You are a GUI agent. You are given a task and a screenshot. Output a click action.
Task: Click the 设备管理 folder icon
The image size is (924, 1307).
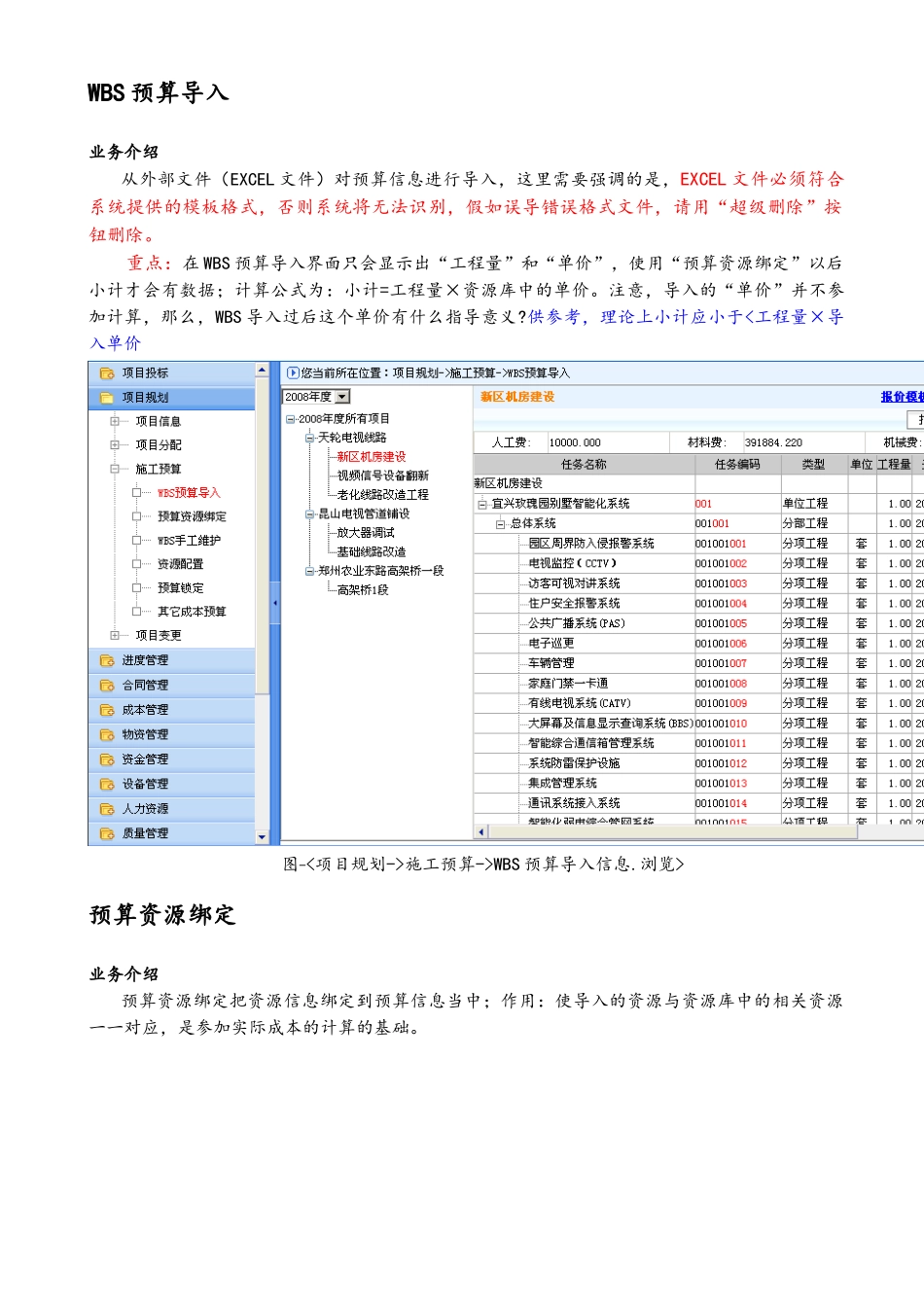tap(107, 785)
